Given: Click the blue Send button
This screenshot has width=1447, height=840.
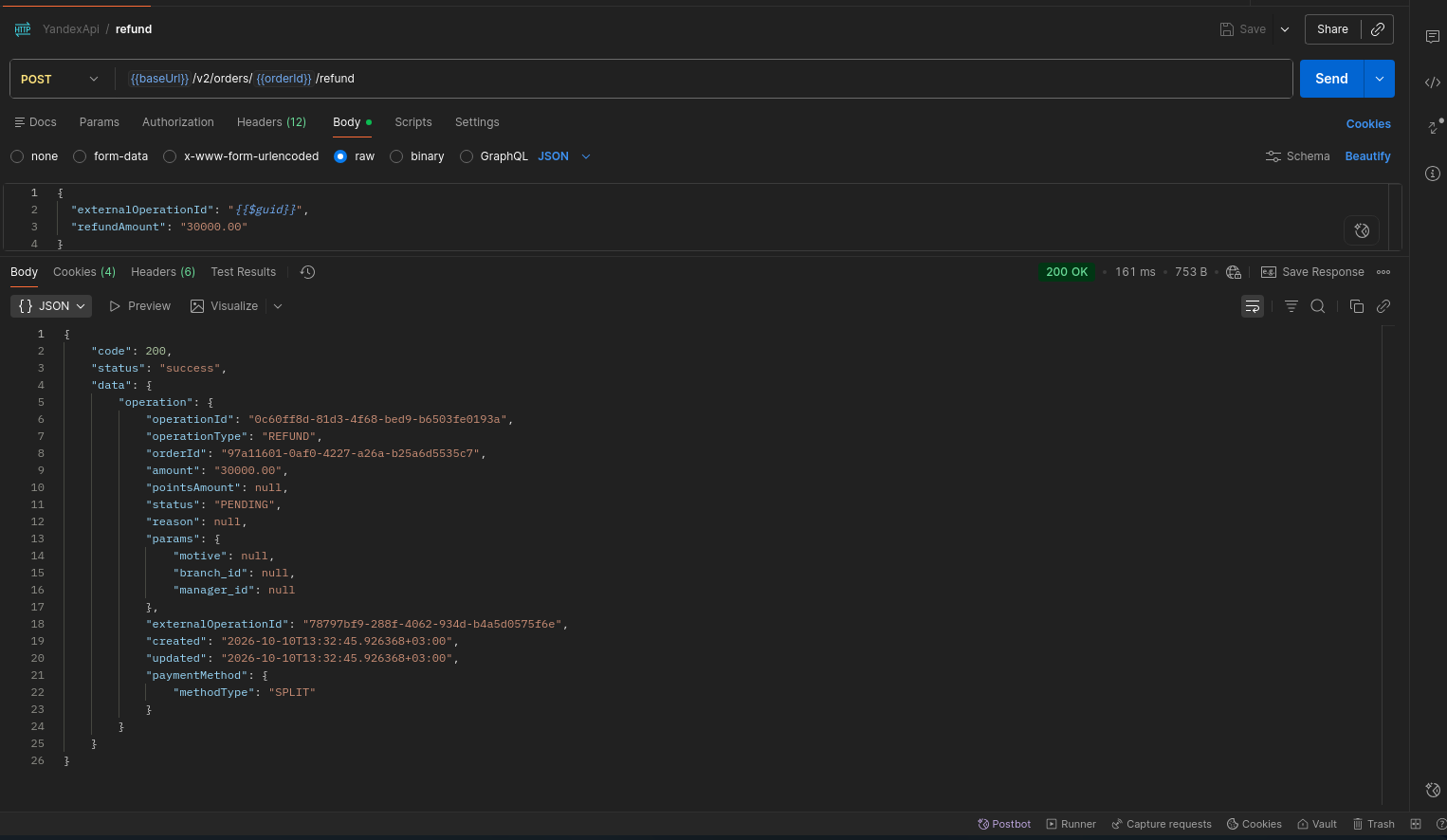Looking at the screenshot, I should coord(1331,79).
